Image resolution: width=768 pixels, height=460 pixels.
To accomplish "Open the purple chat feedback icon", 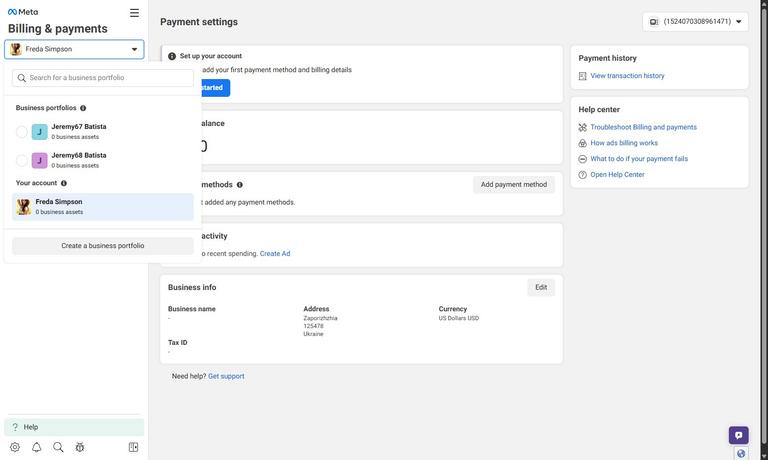I will click(x=739, y=435).
